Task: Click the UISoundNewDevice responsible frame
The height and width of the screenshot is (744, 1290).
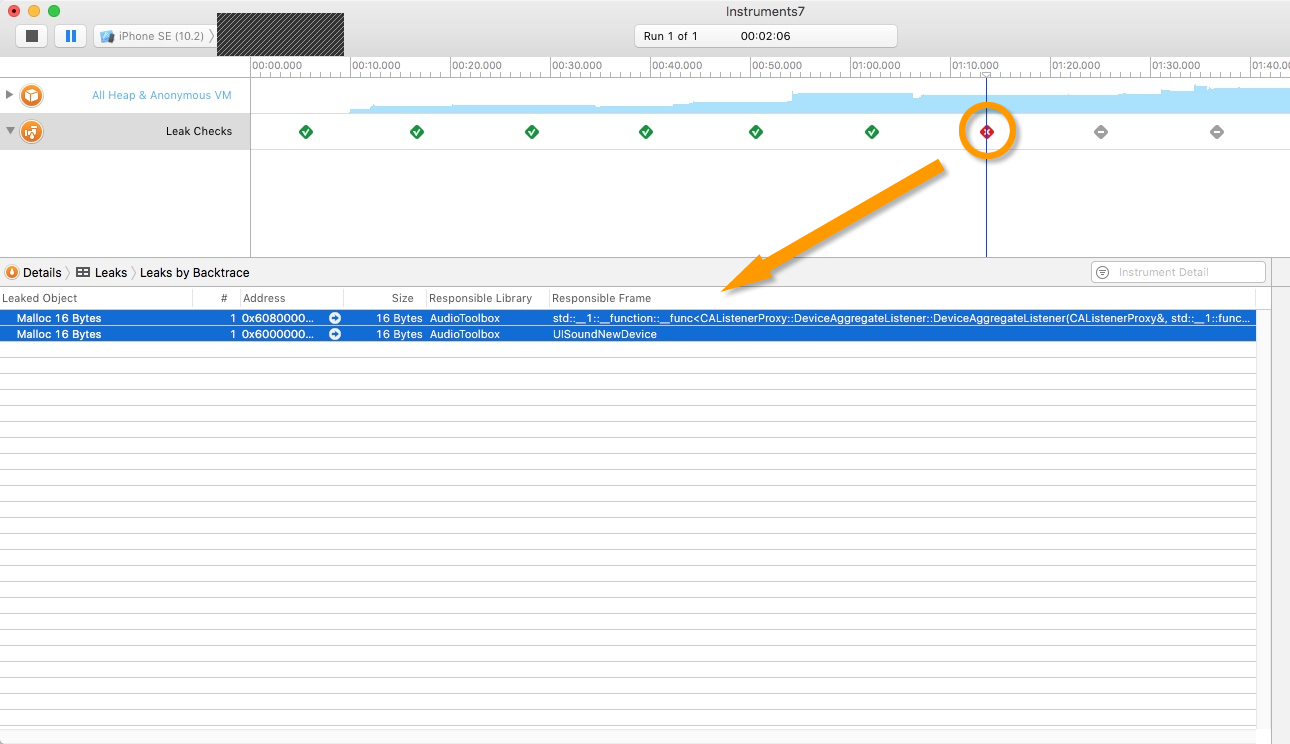Action: [x=604, y=334]
